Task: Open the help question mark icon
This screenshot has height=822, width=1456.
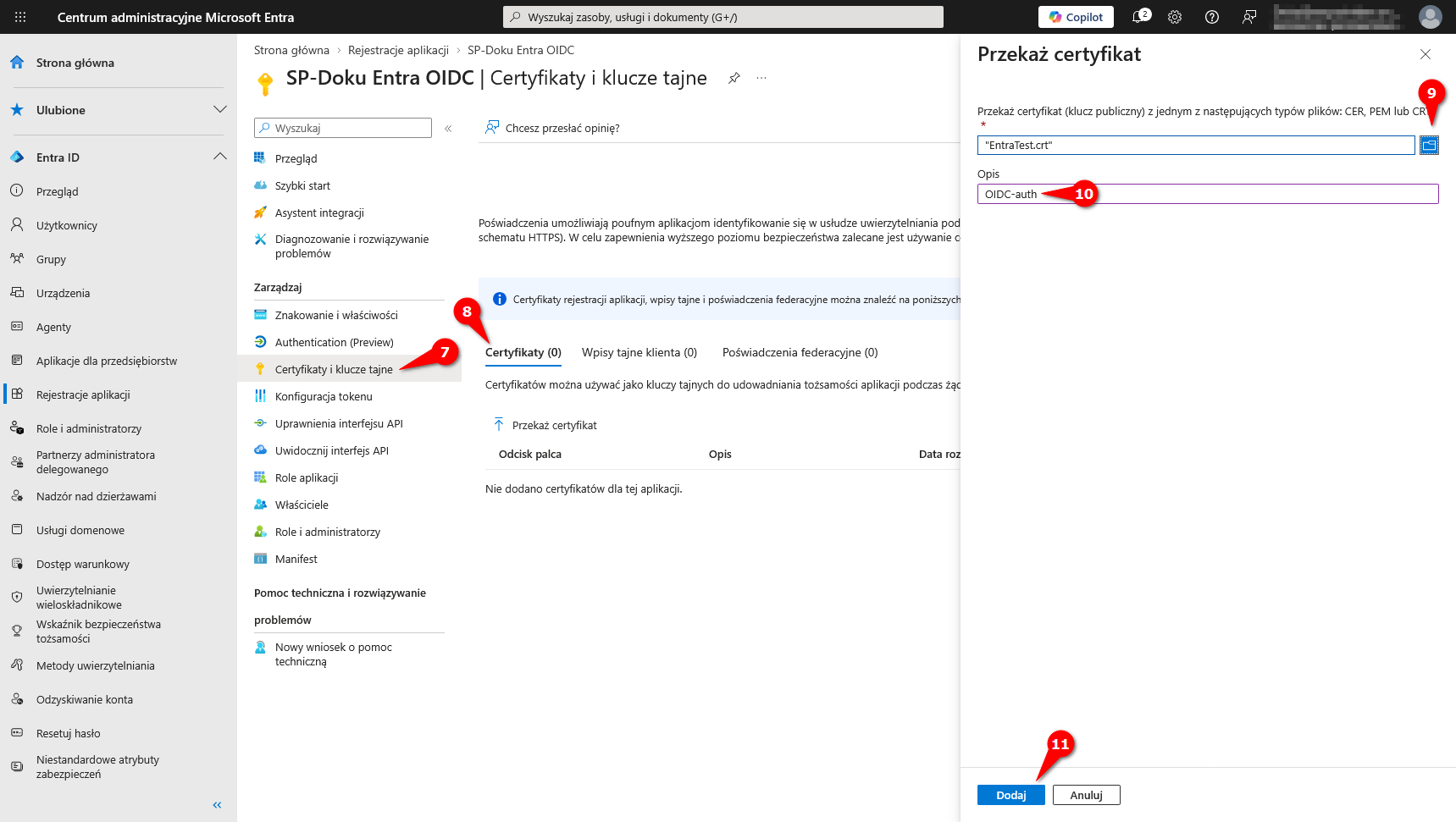Action: [x=1212, y=17]
